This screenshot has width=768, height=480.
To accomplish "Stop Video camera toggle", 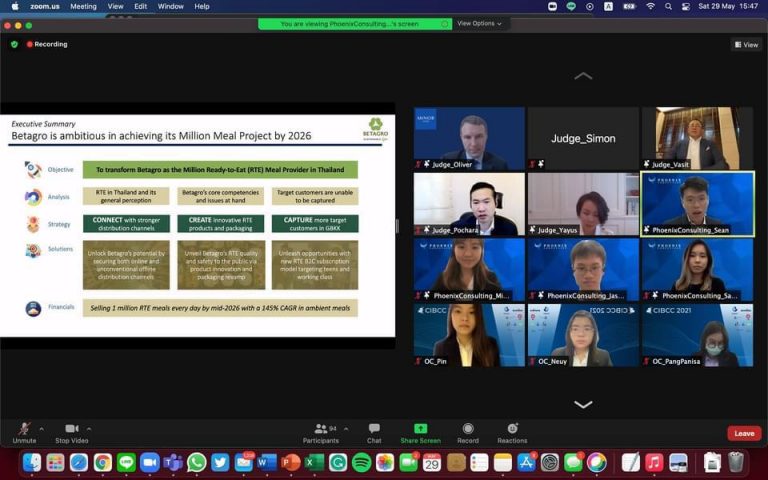I will (72, 433).
